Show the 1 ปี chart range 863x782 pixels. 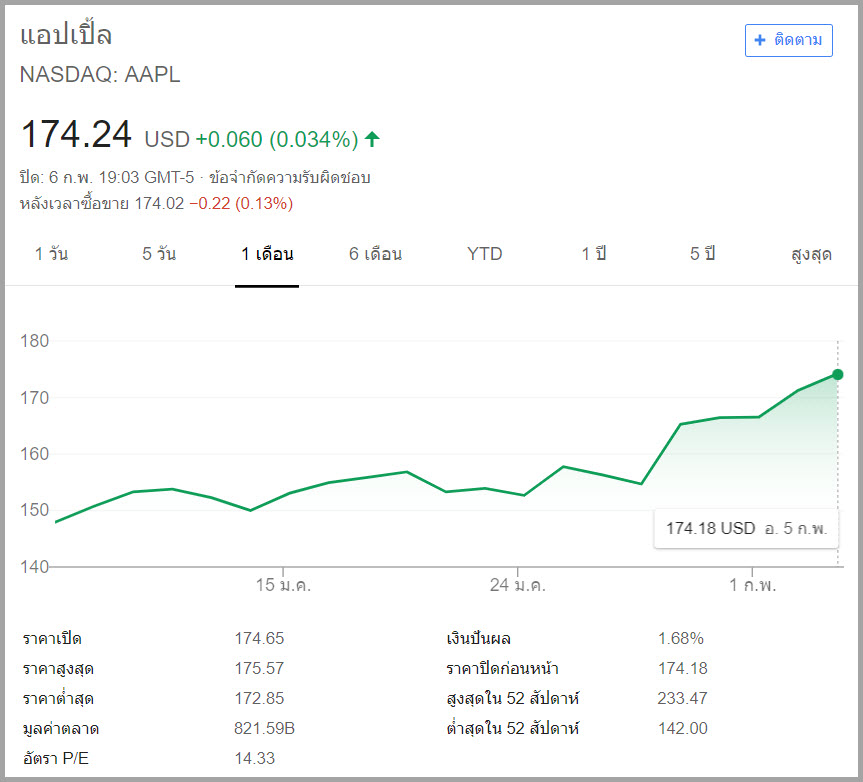click(x=594, y=254)
